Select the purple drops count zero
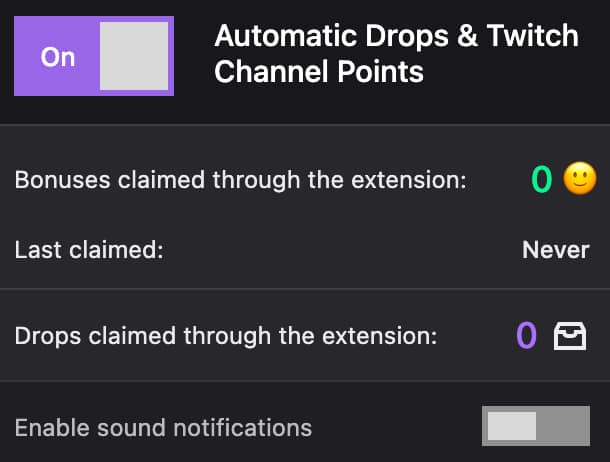The image size is (610, 462). [x=527, y=335]
